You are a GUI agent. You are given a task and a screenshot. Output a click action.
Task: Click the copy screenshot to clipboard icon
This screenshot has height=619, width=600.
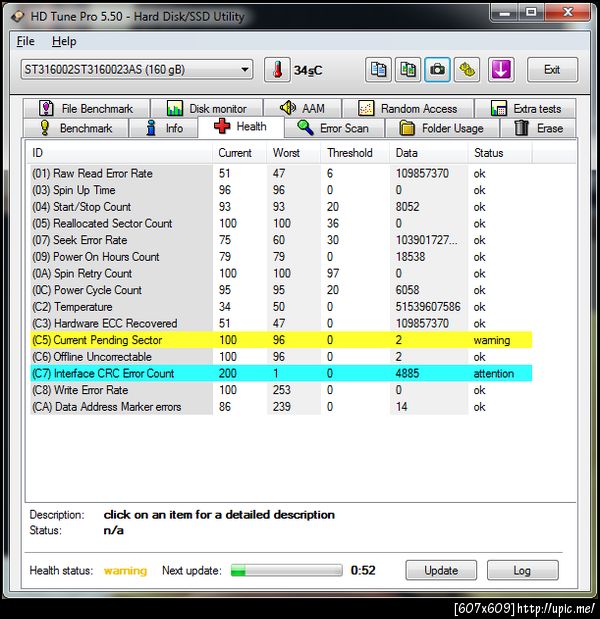(x=408, y=70)
